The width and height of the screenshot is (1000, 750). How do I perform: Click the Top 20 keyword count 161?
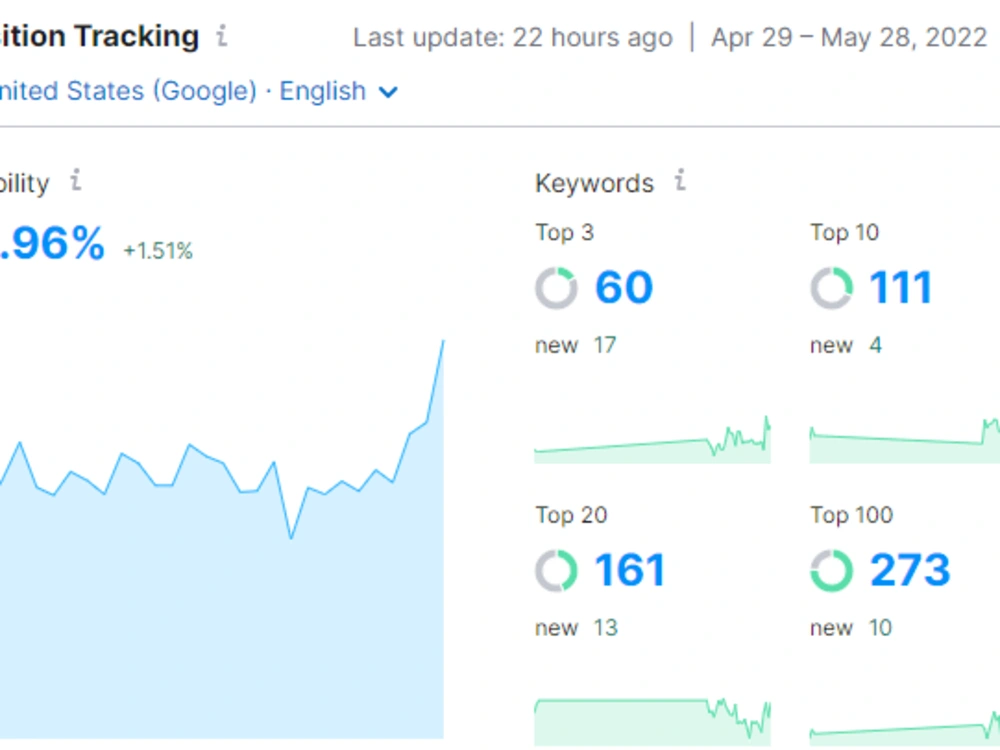coord(629,570)
